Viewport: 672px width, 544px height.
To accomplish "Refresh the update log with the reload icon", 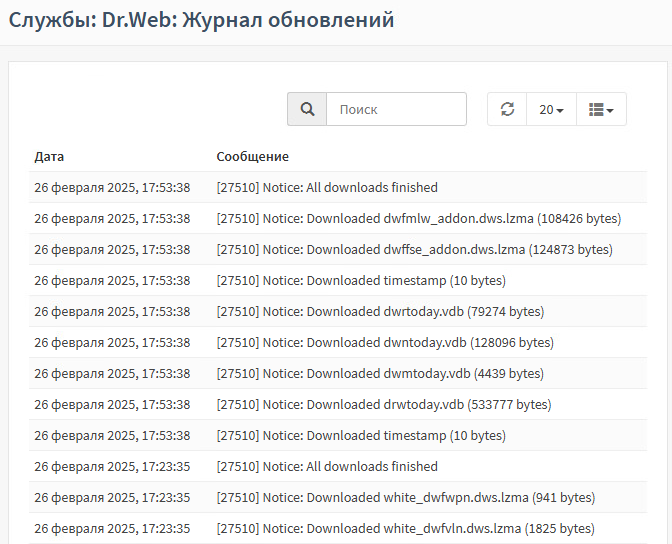I will tap(507, 109).
